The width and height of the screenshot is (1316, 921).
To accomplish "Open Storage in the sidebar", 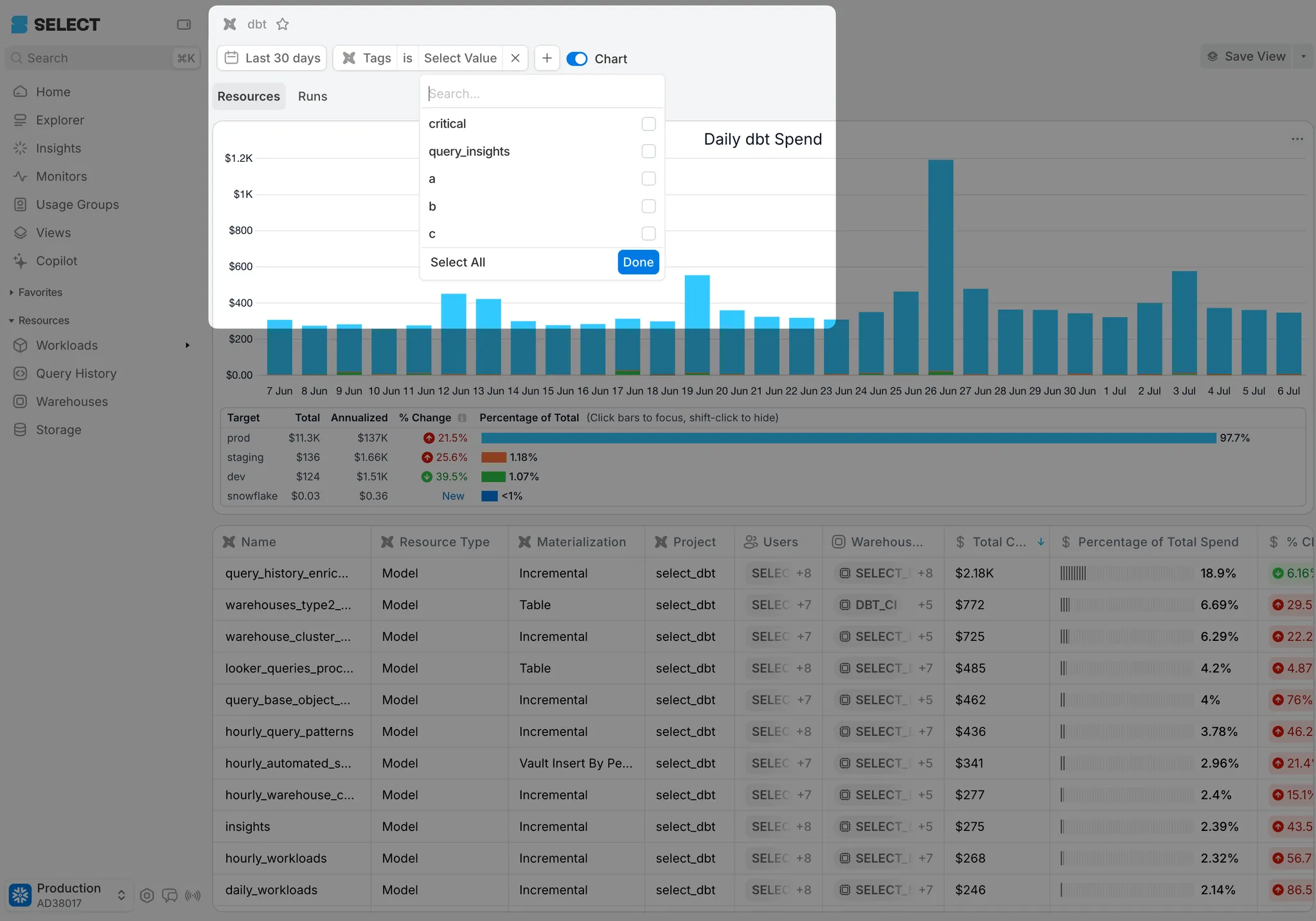I will (x=58, y=430).
